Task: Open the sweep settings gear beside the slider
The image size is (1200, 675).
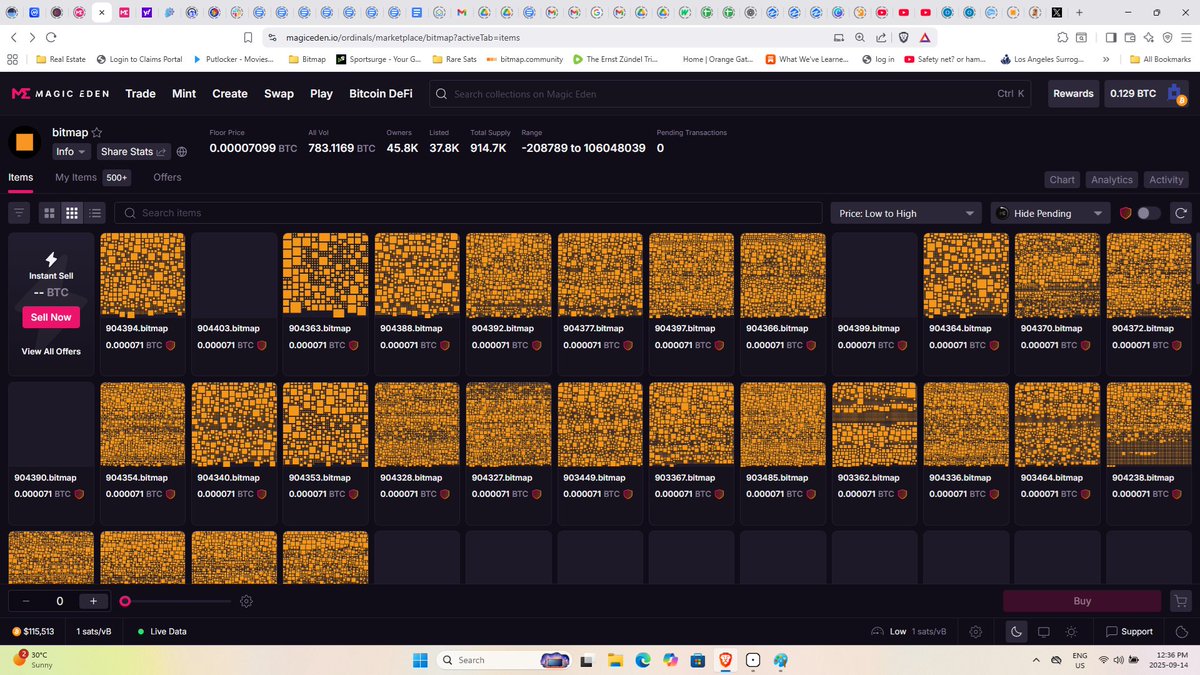Action: coord(246,601)
